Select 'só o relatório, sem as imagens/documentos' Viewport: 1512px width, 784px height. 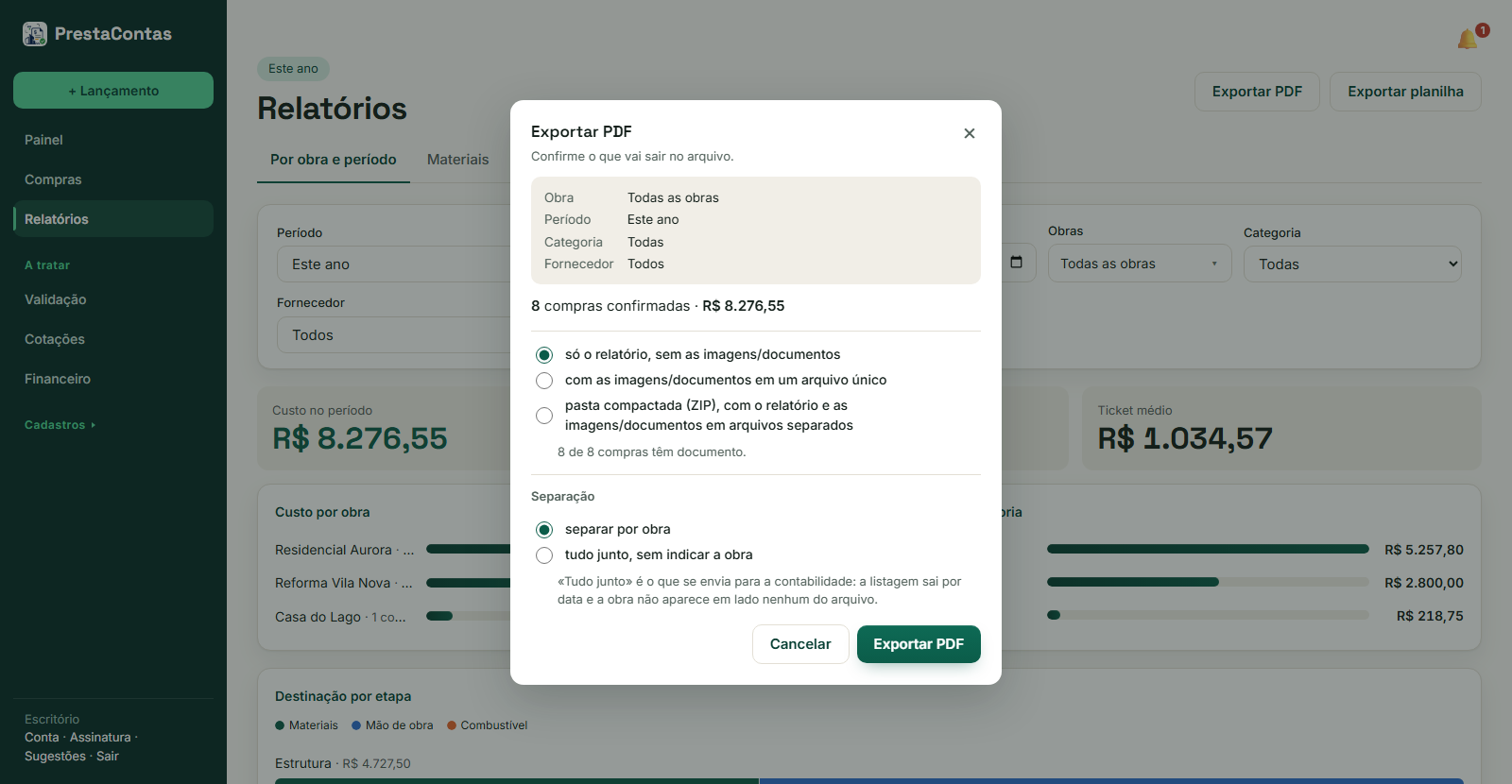544,355
